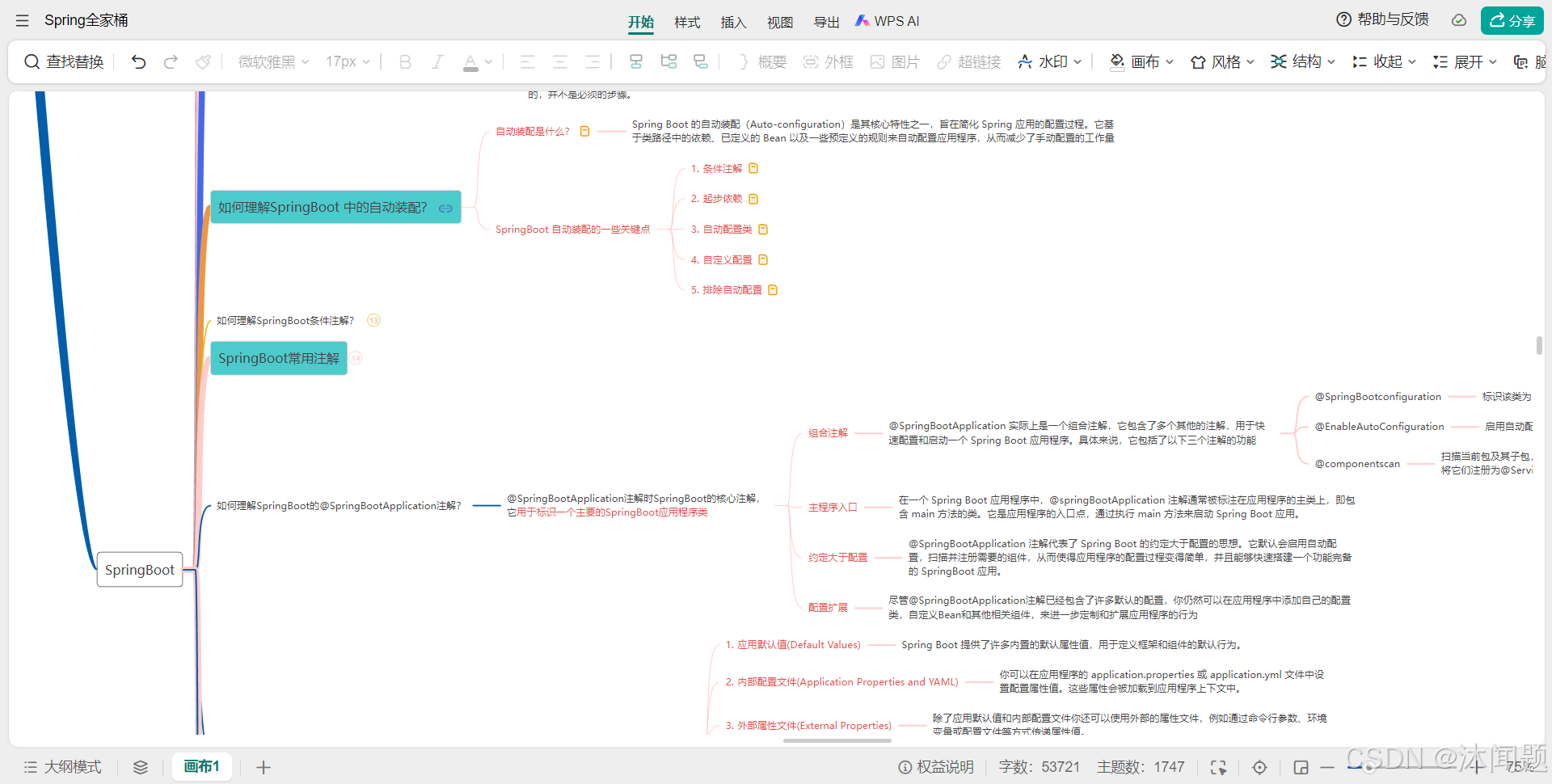Viewport: 1552px width, 784px height.
Task: Click cloud sync status icon
Action: pos(1459,20)
